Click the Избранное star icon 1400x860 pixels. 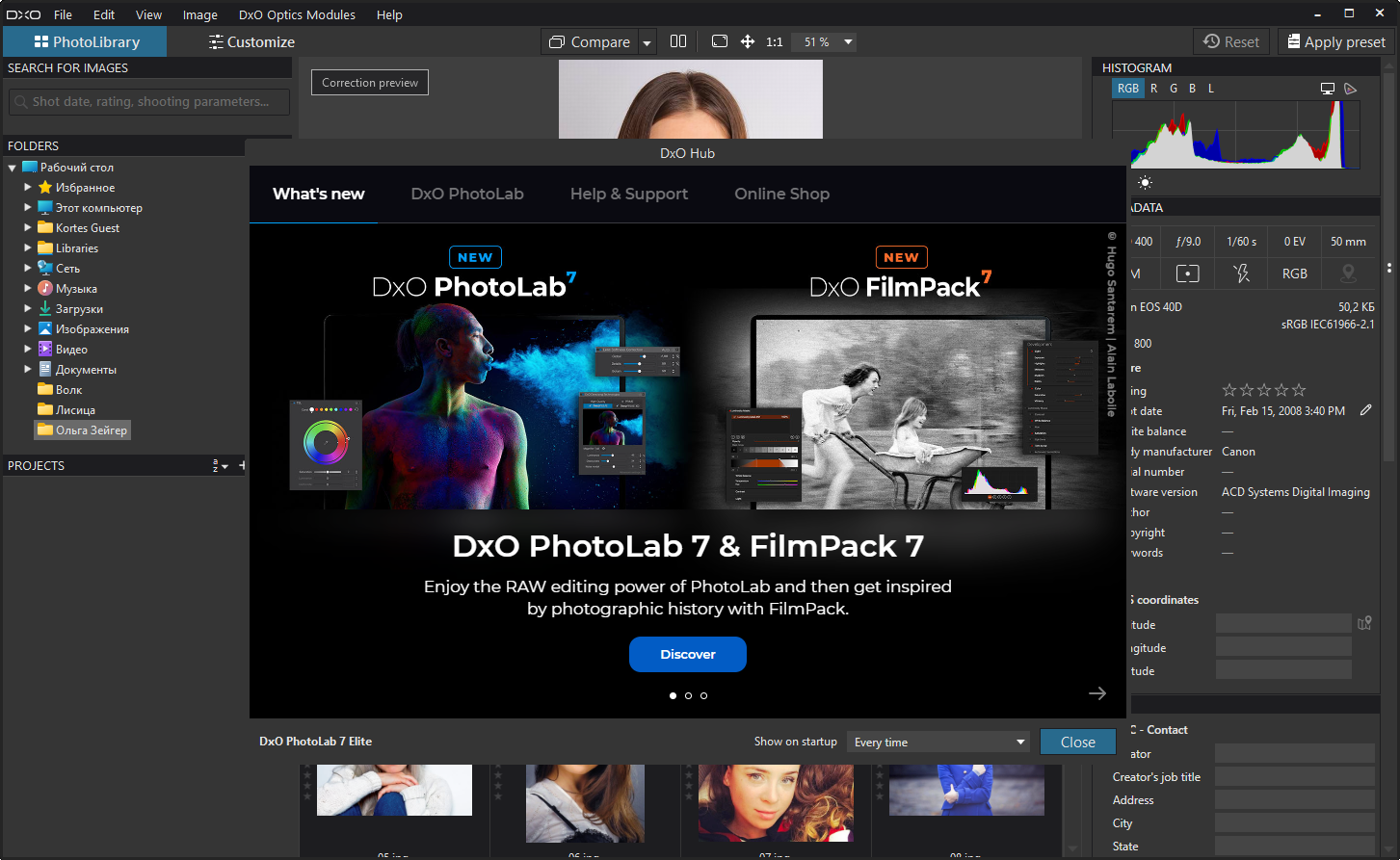(45, 187)
